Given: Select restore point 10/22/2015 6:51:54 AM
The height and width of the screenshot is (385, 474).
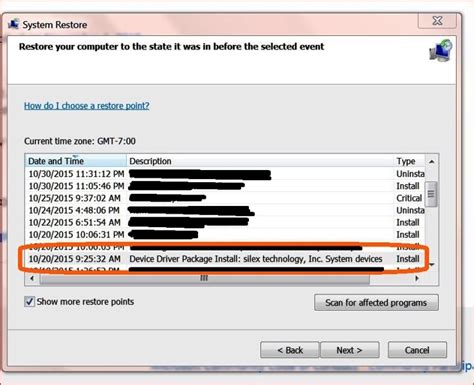Looking at the screenshot, I should point(225,222).
